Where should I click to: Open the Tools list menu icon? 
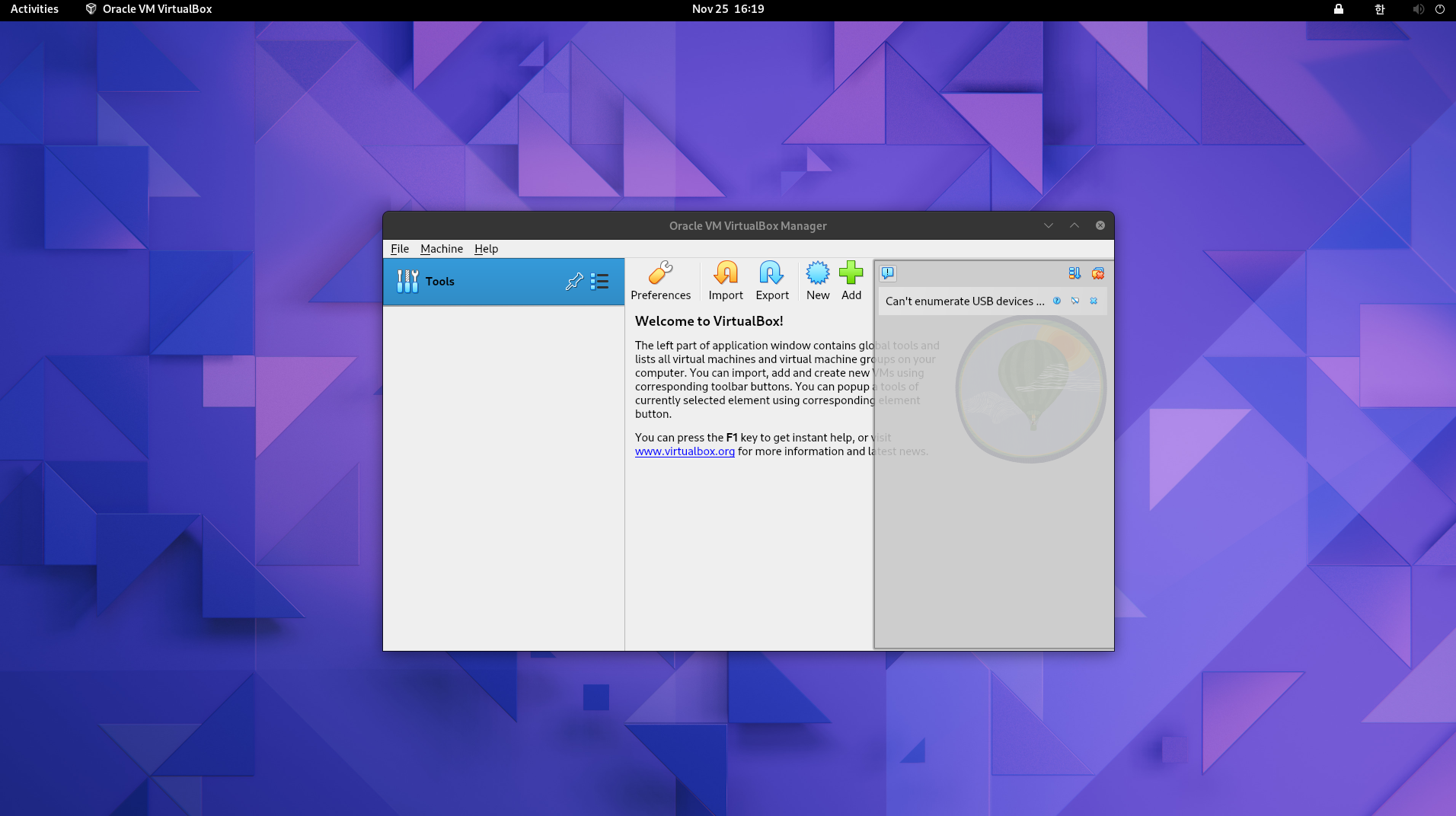(600, 282)
